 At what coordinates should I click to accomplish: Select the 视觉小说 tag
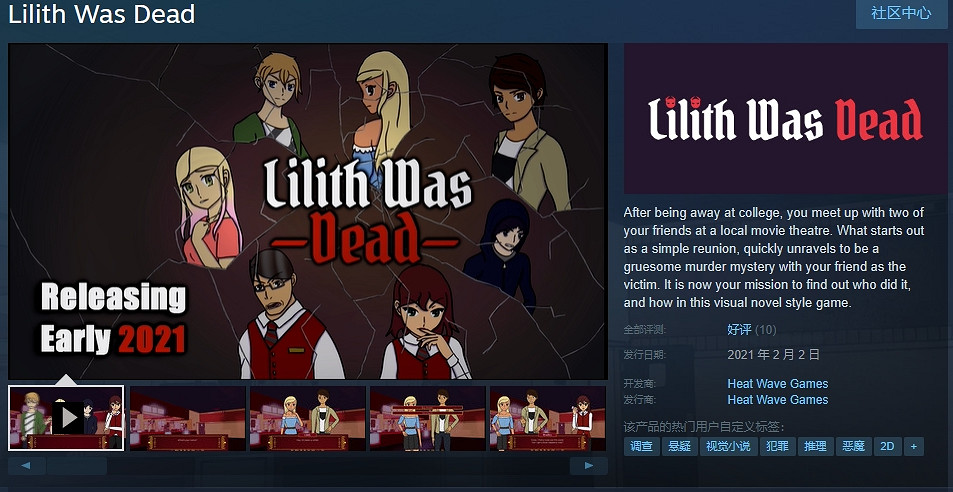coord(728,446)
